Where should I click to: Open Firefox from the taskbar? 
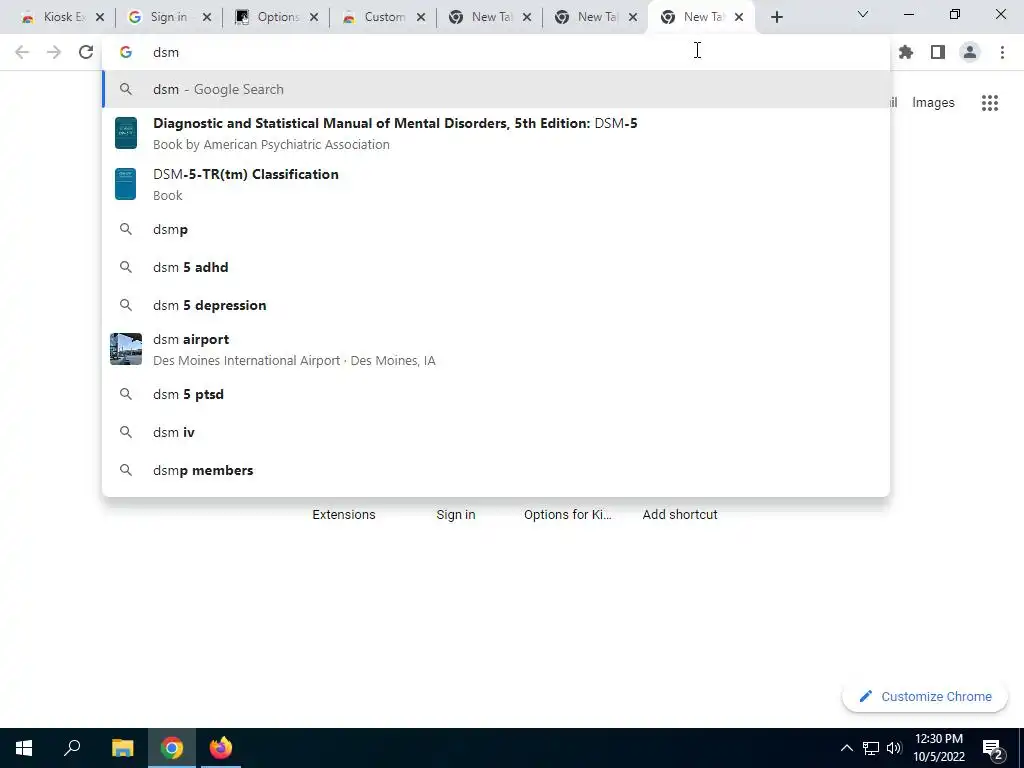click(221, 748)
